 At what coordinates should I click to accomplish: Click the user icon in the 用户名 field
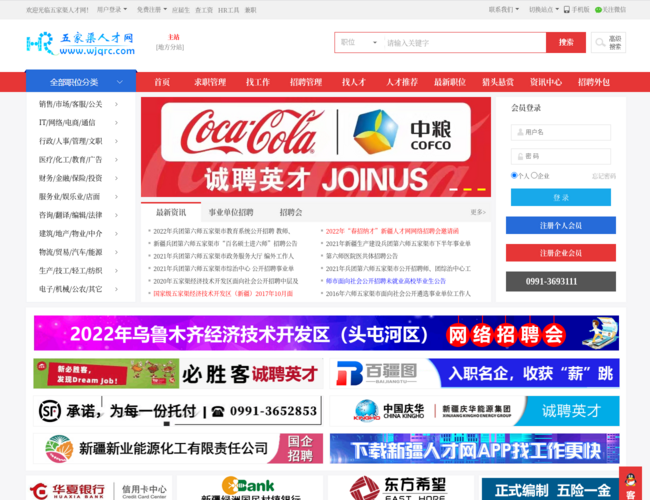coord(520,132)
